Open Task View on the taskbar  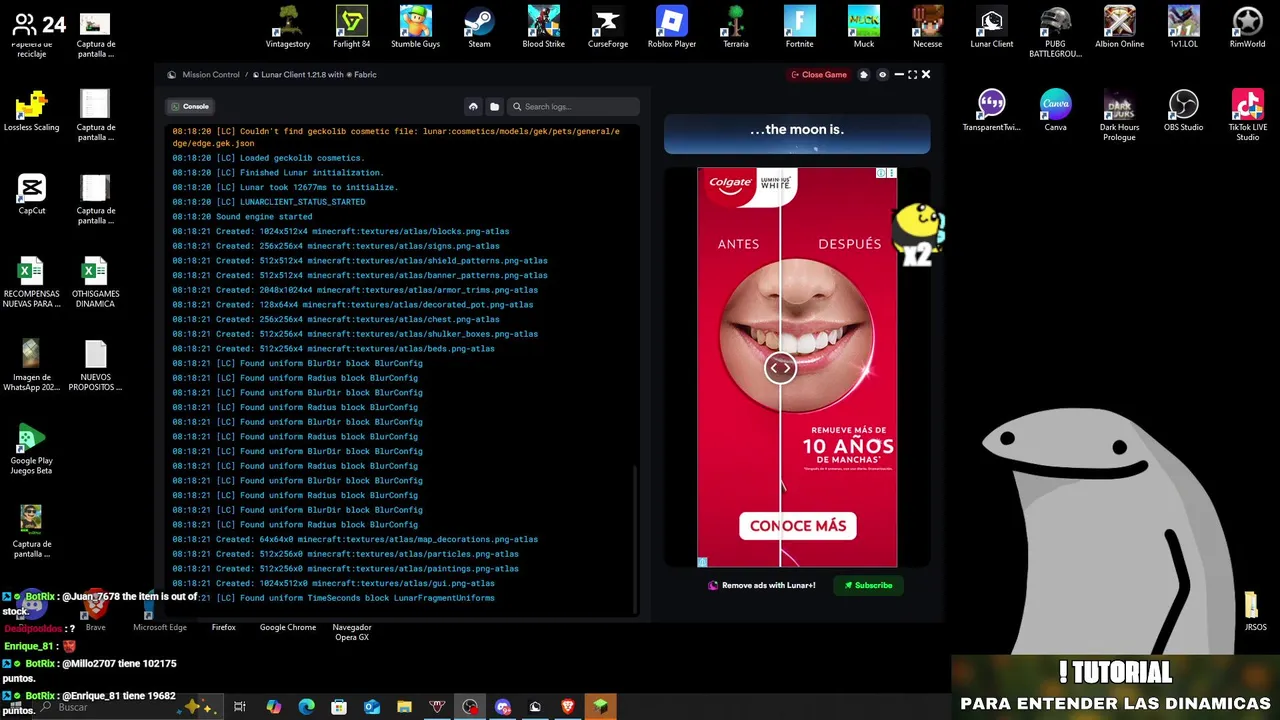click(240, 707)
